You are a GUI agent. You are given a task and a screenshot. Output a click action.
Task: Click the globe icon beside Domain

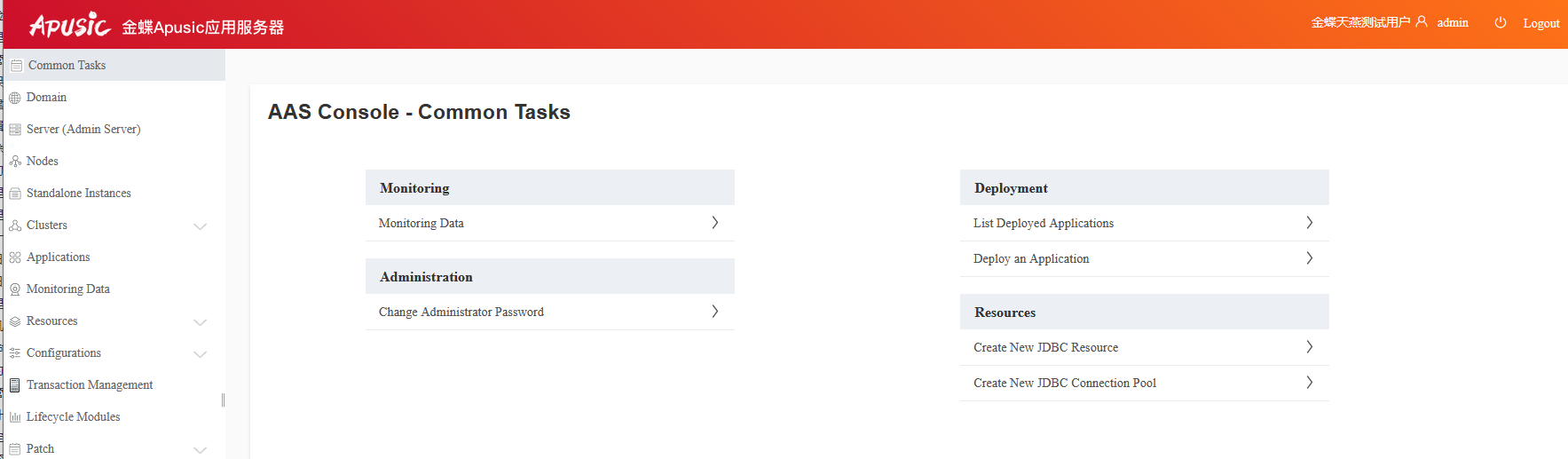tap(15, 98)
